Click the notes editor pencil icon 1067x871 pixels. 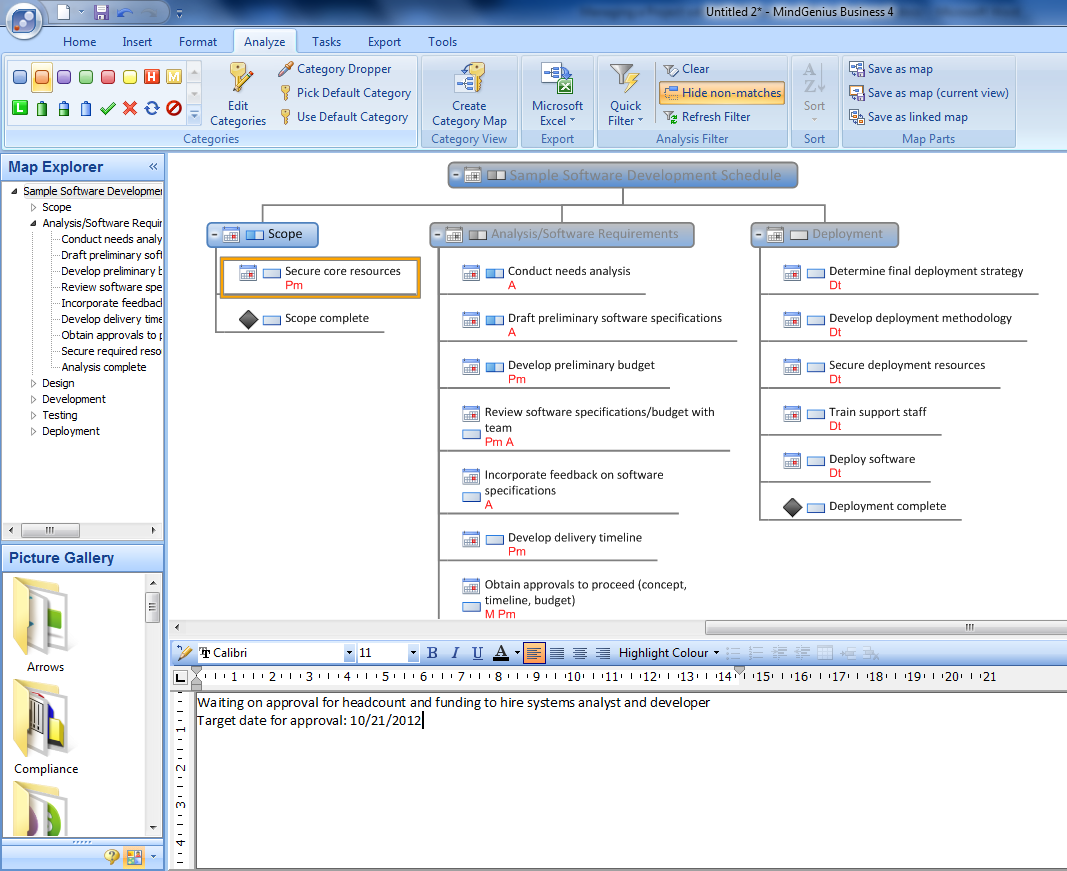(x=184, y=653)
